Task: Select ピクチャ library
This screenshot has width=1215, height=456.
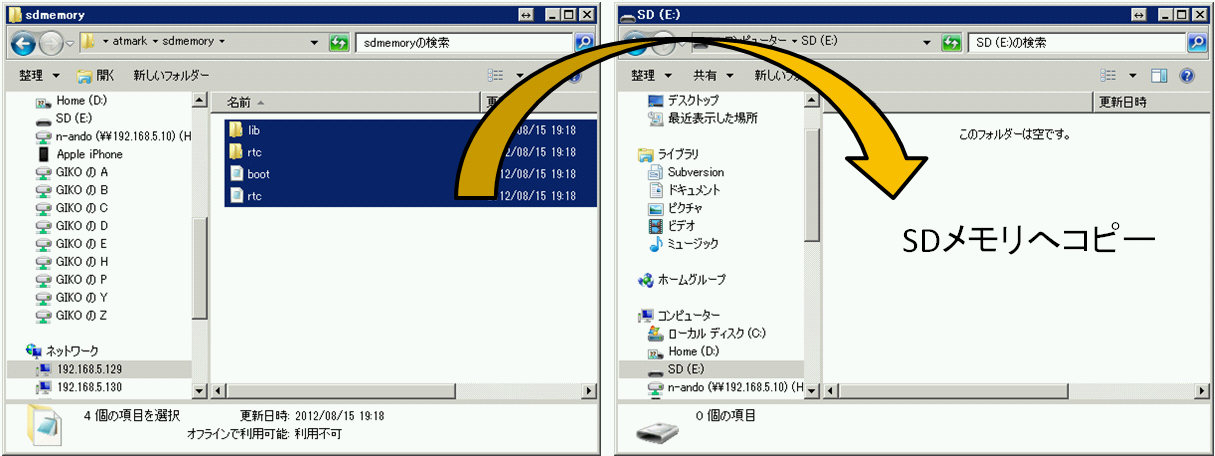Action: tap(676, 208)
